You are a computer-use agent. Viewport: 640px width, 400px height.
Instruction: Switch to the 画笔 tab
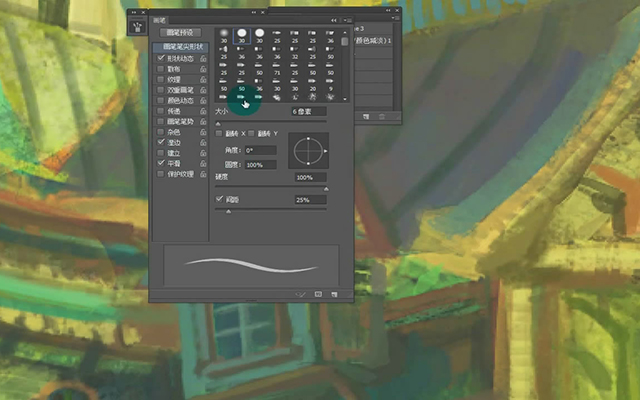[x=160, y=20]
